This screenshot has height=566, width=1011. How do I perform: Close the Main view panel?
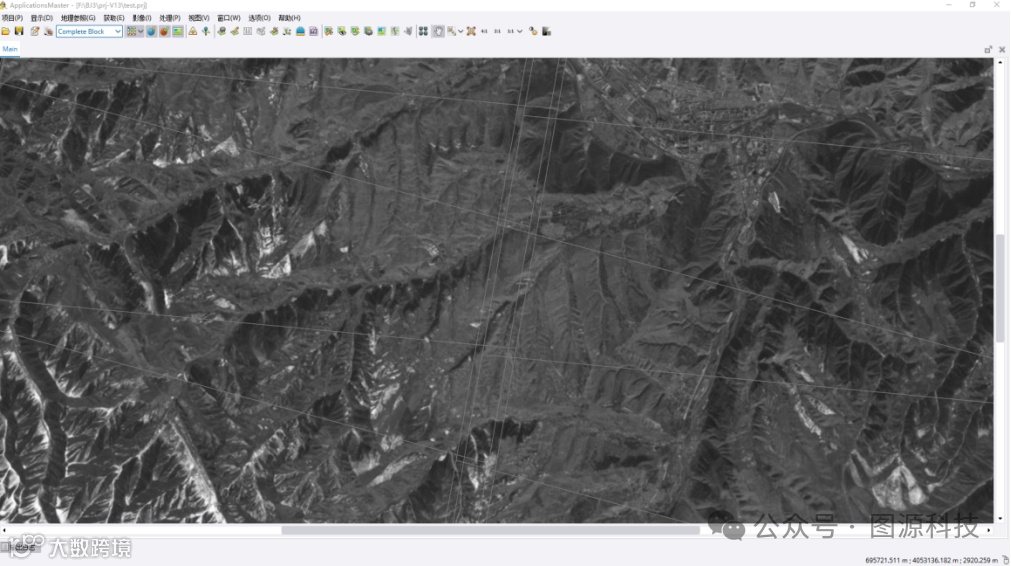click(x=1002, y=50)
